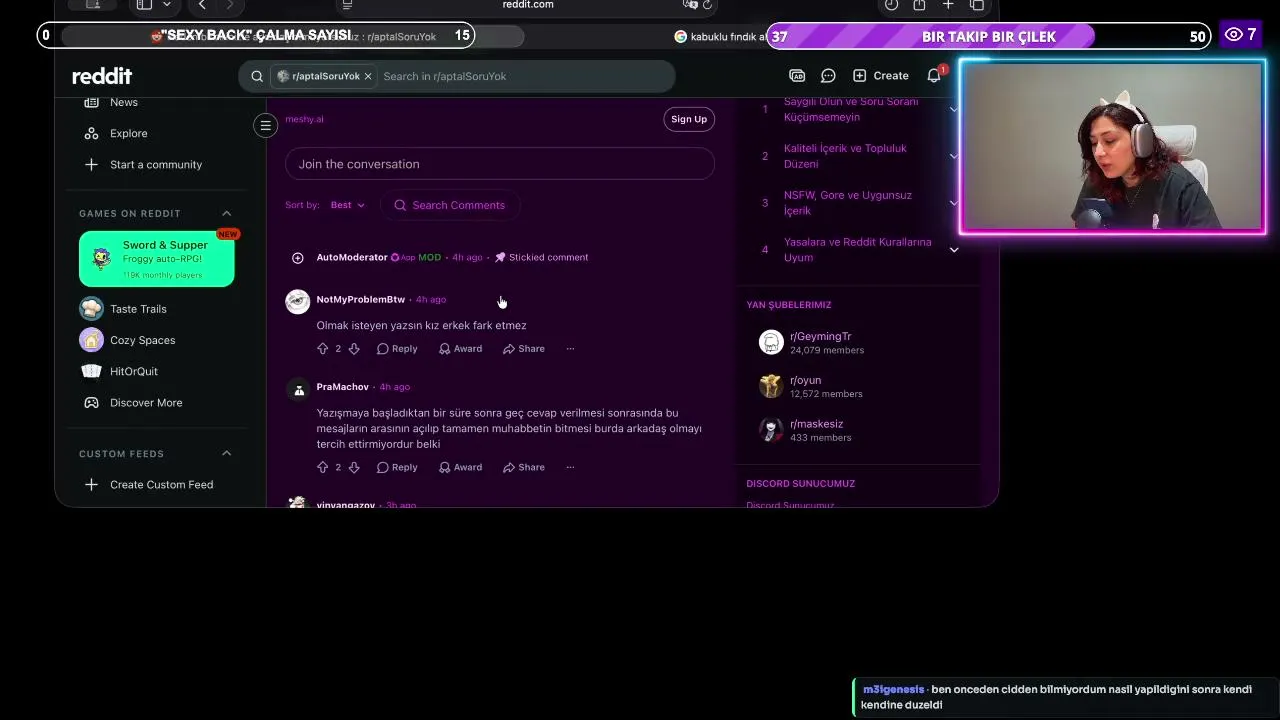Click the search magnifier icon in Reddit's search bar
Image resolution: width=1280 pixels, height=720 pixels.
click(257, 76)
